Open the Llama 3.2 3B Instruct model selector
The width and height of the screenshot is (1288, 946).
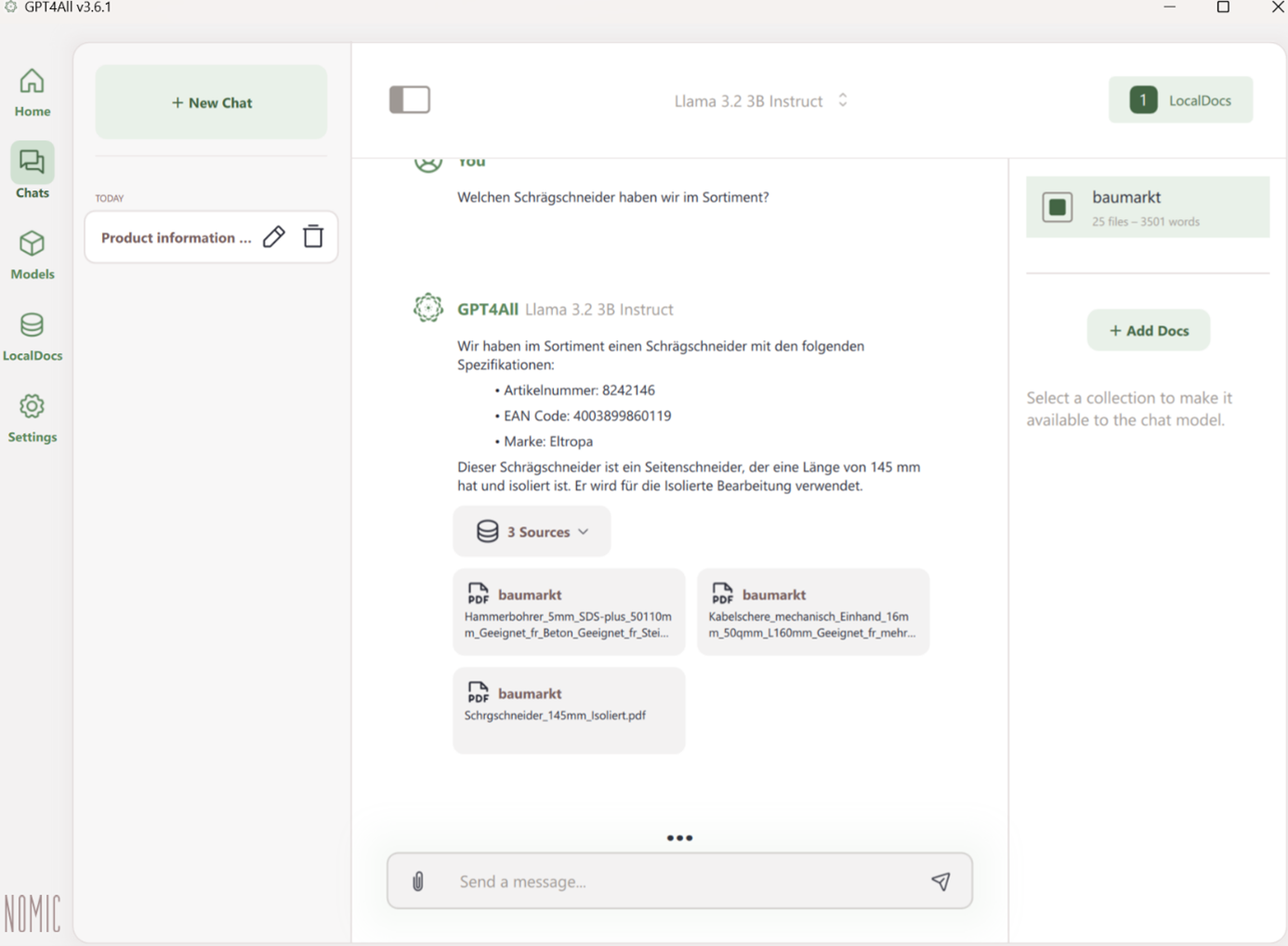(x=759, y=100)
